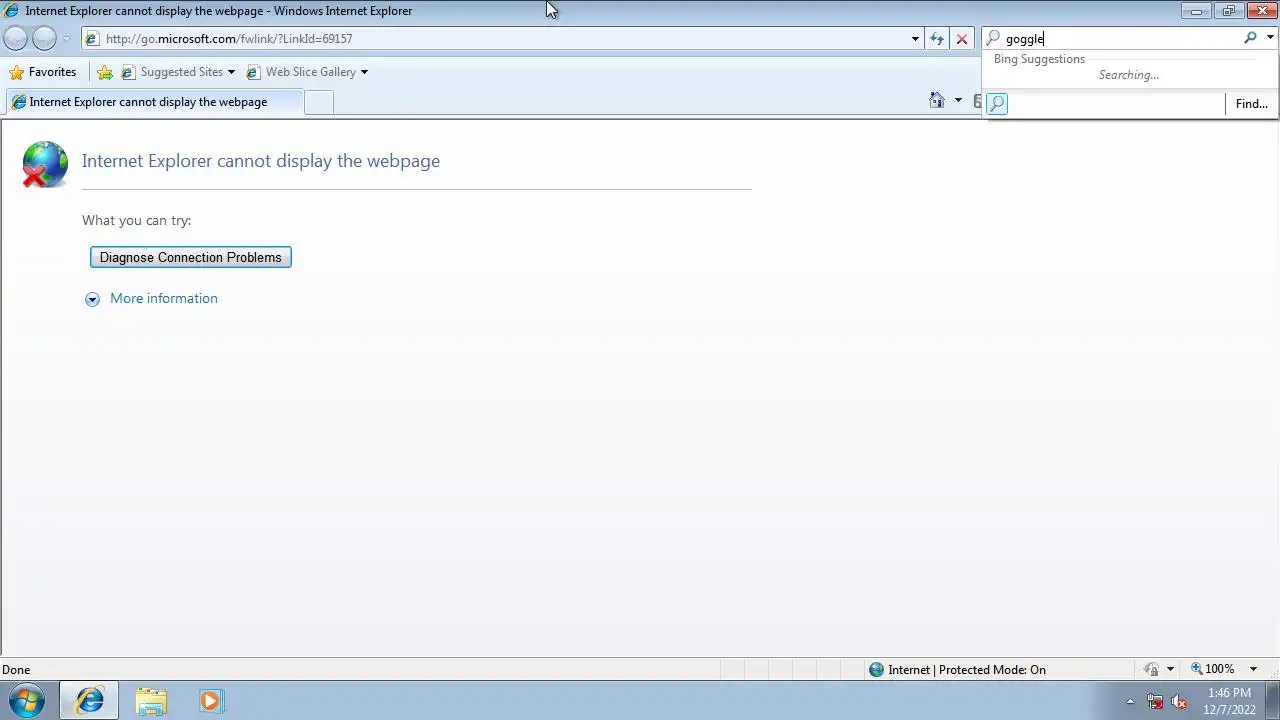Open the Favorites star button
The width and height of the screenshot is (1280, 720).
[x=43, y=72]
